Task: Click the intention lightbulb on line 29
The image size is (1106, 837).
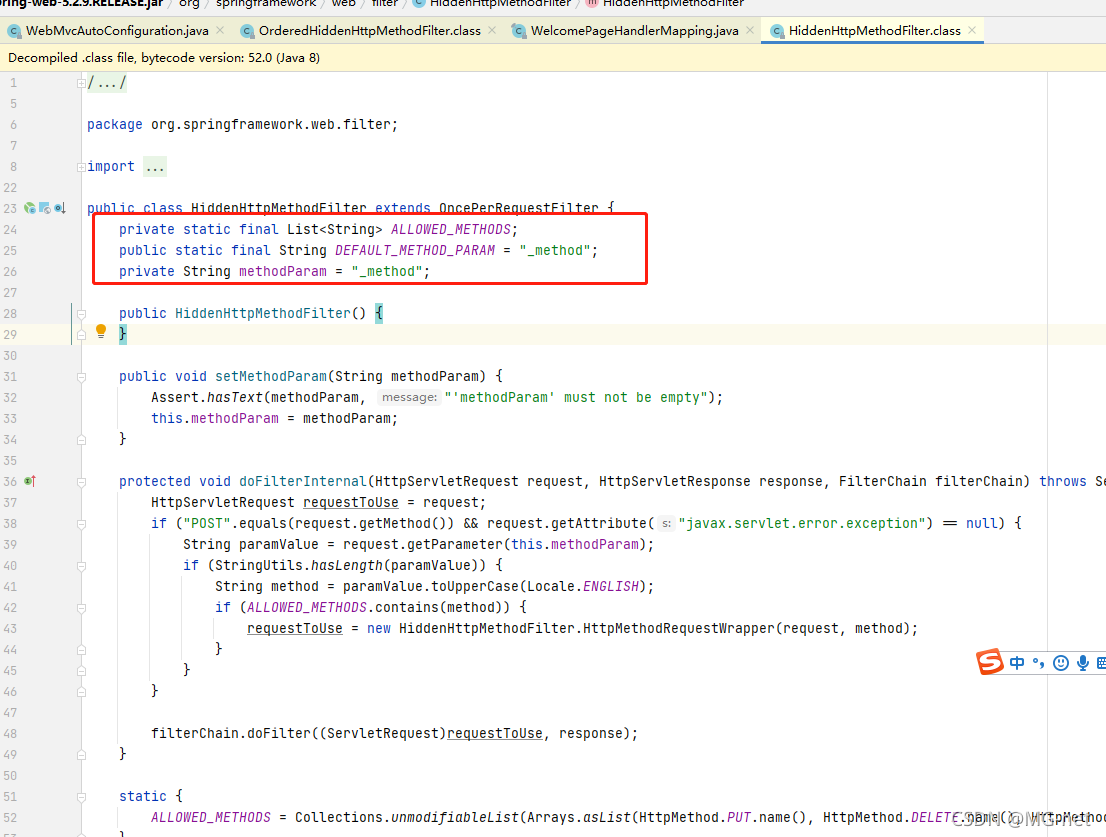Action: (x=100, y=329)
